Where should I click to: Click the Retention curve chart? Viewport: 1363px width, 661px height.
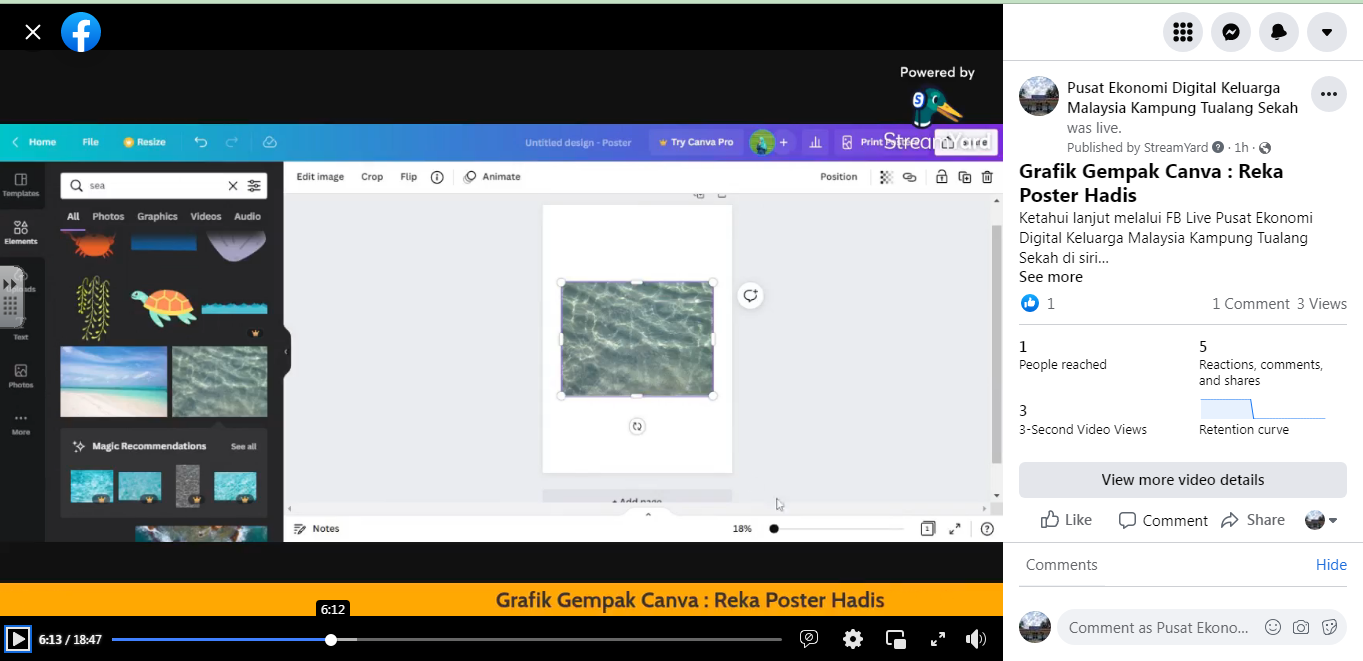tap(1263, 409)
